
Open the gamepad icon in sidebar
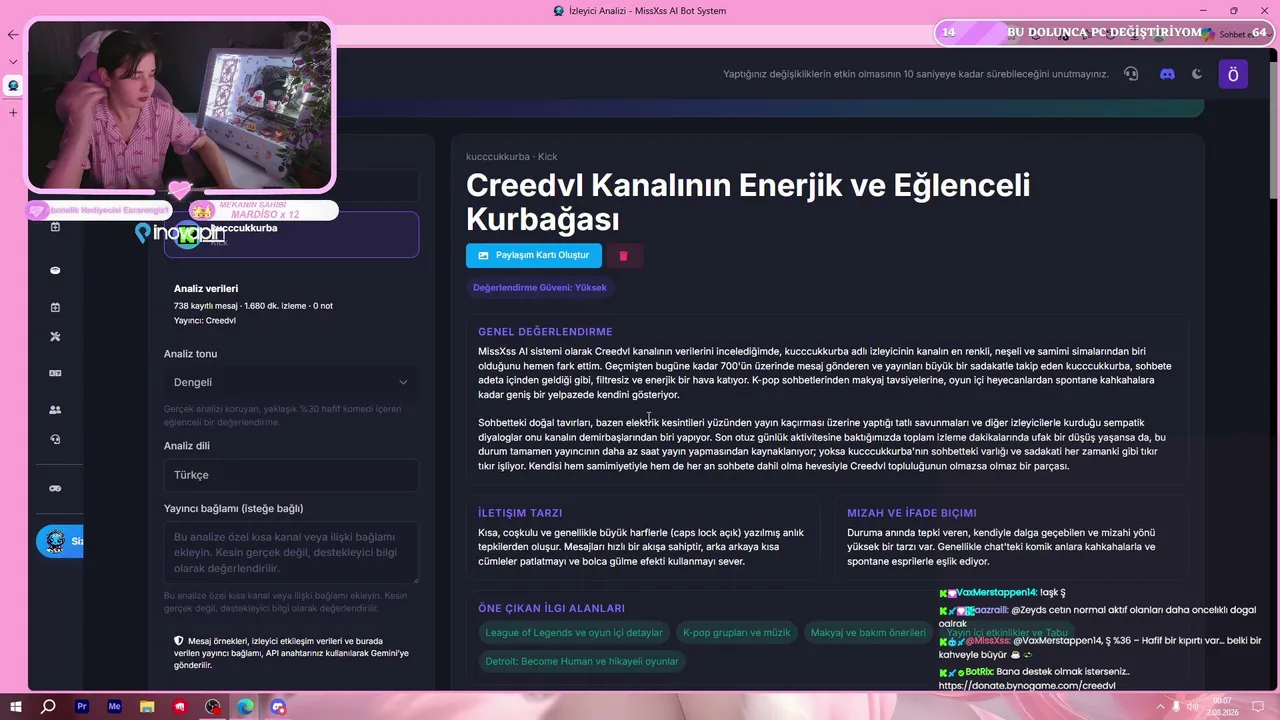pyautogui.click(x=55, y=488)
